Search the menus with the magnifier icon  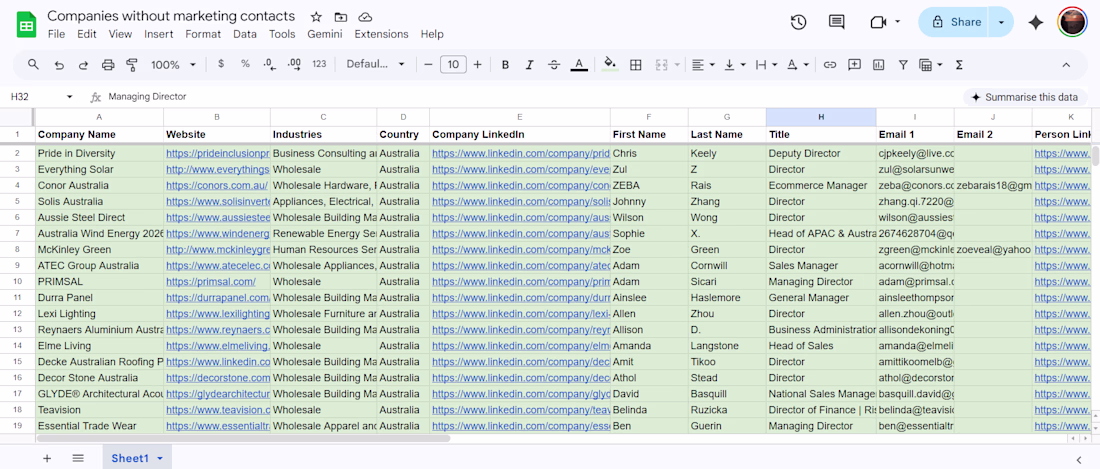(x=34, y=64)
